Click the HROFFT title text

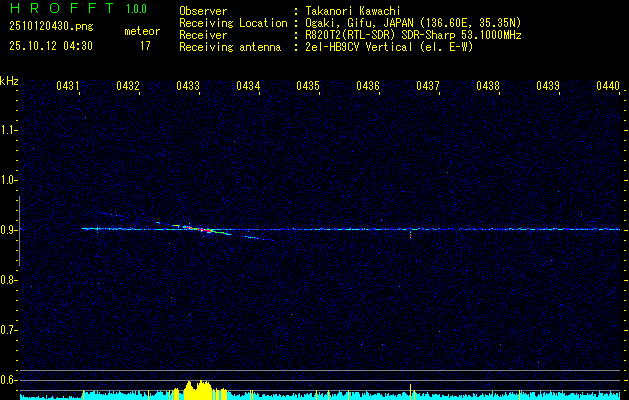[x=60, y=9]
